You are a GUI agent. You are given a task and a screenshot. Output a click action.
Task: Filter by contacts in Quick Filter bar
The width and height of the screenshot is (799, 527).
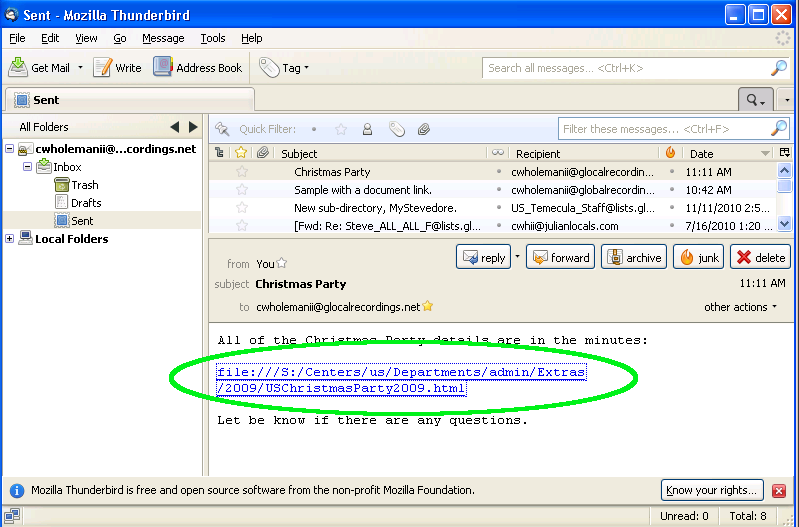coord(367,129)
